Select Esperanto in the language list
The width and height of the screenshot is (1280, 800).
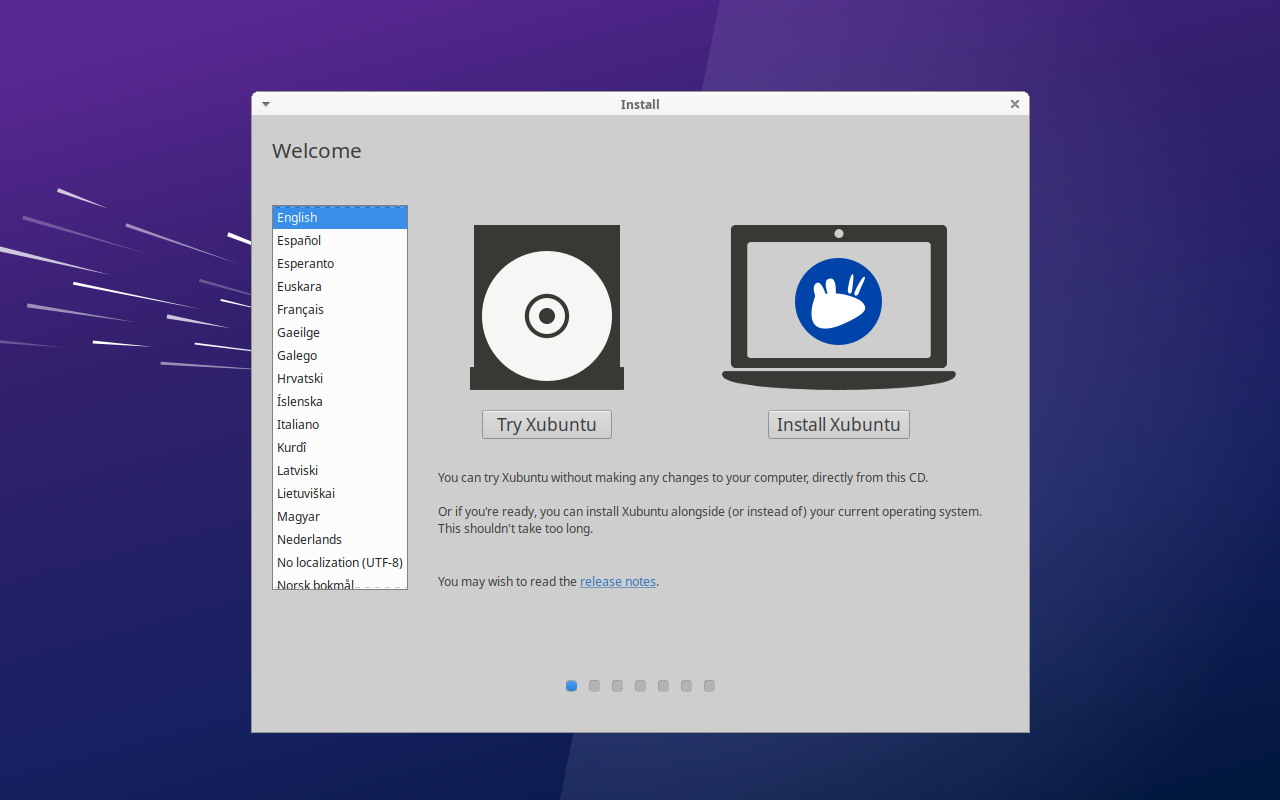click(340, 264)
